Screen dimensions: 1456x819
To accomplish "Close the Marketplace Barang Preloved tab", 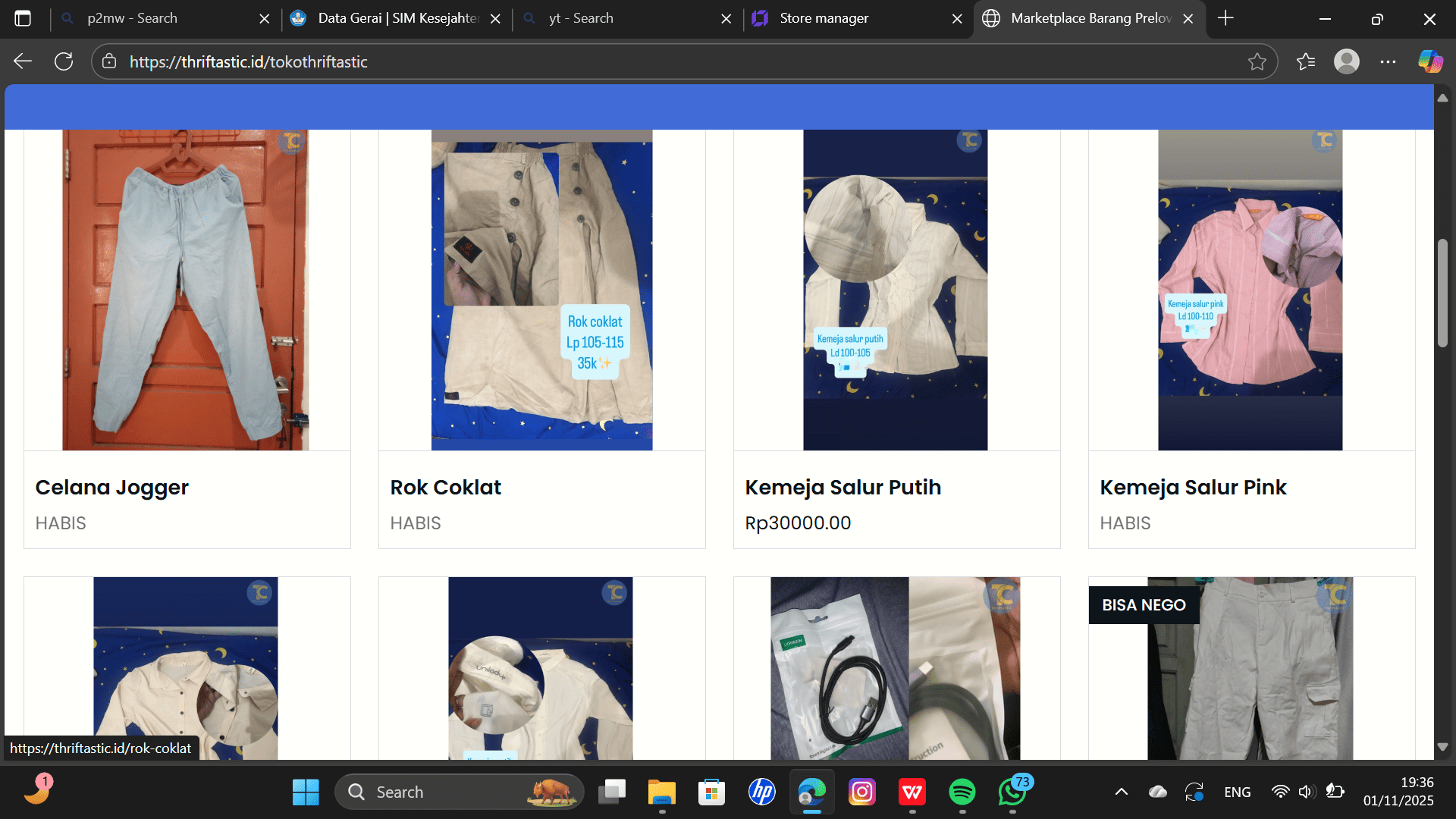I will [1188, 18].
